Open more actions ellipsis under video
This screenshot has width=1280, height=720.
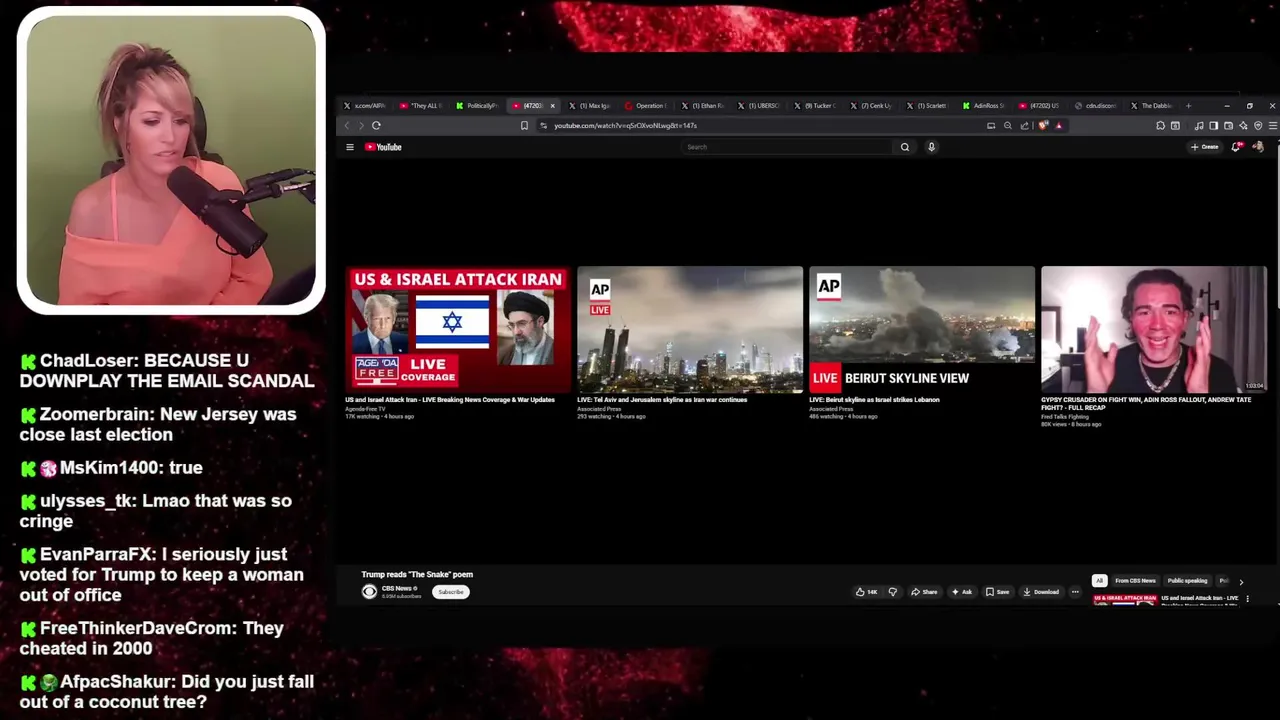1075,592
